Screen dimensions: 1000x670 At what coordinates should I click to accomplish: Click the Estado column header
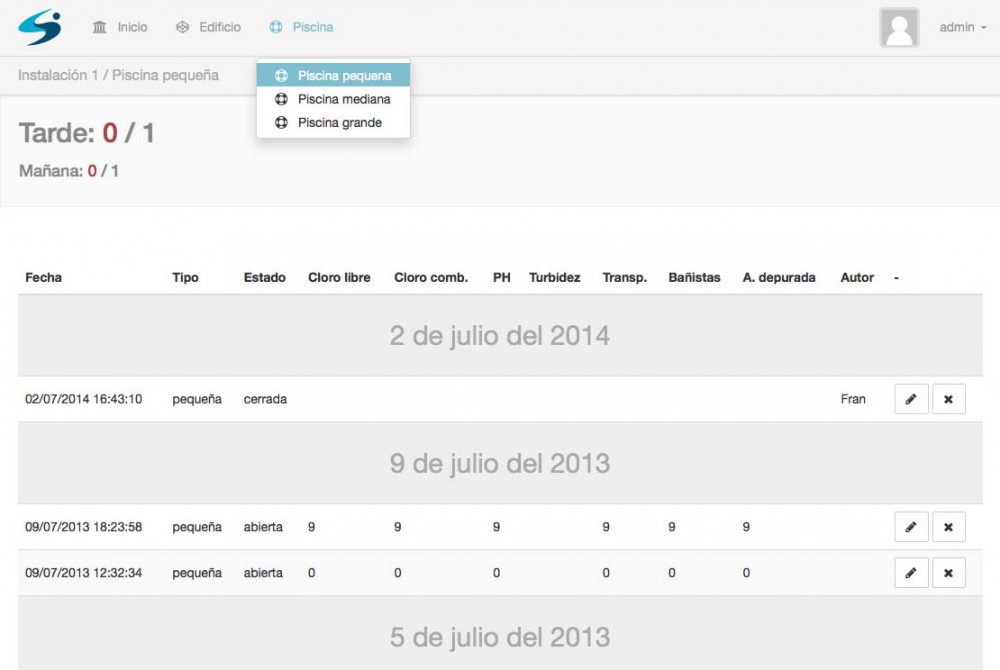[x=264, y=278]
